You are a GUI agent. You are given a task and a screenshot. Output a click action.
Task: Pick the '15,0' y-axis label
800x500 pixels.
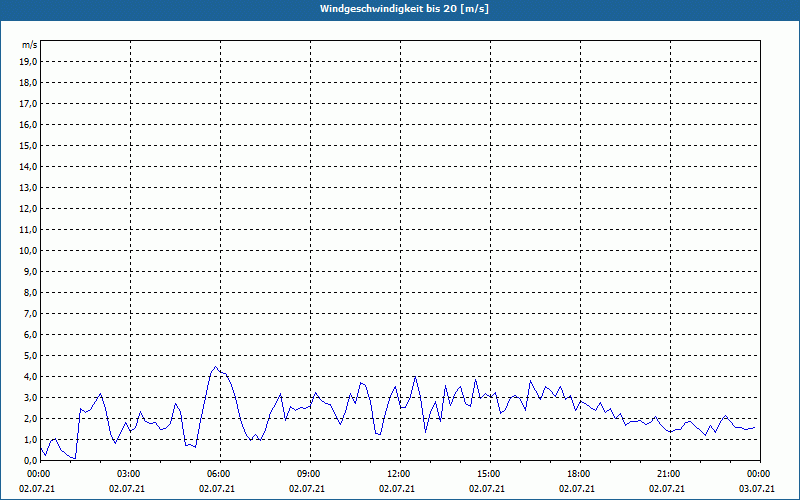[28, 145]
